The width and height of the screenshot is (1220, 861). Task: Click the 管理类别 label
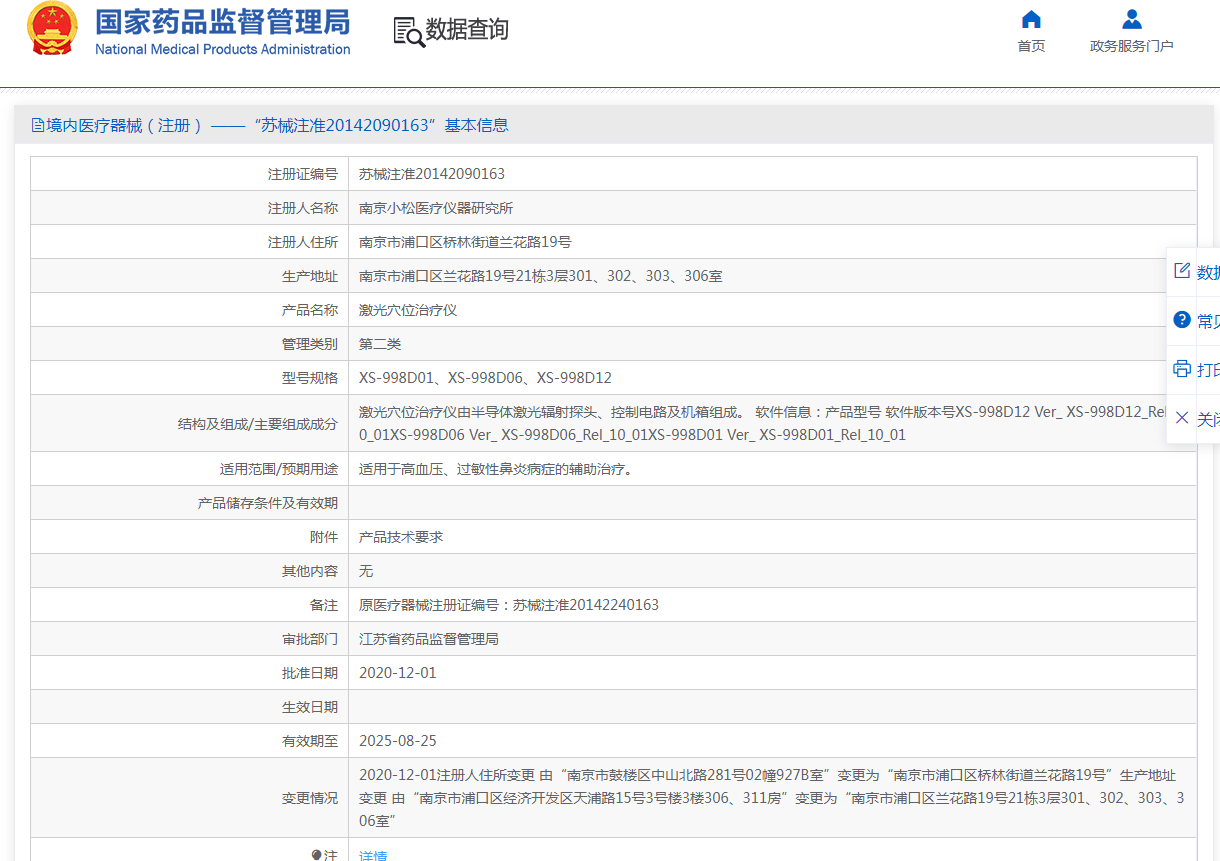pos(310,344)
